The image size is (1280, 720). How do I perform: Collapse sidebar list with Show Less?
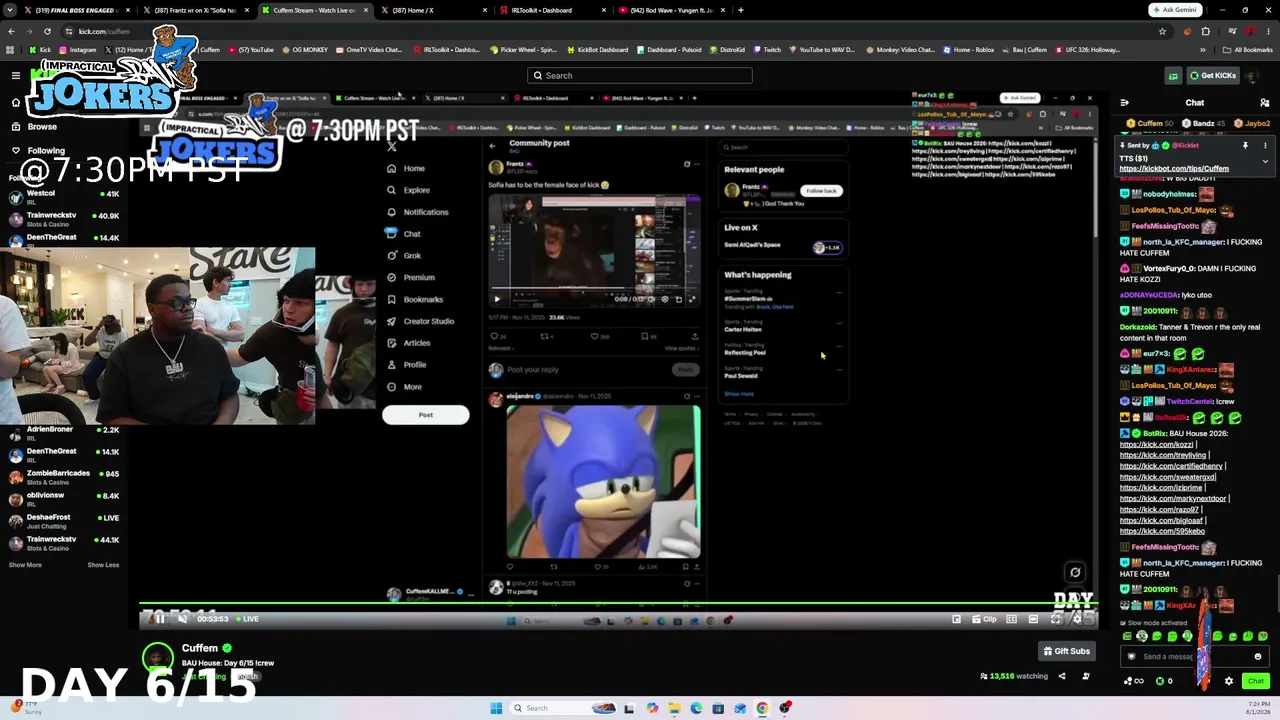pyautogui.click(x=103, y=565)
